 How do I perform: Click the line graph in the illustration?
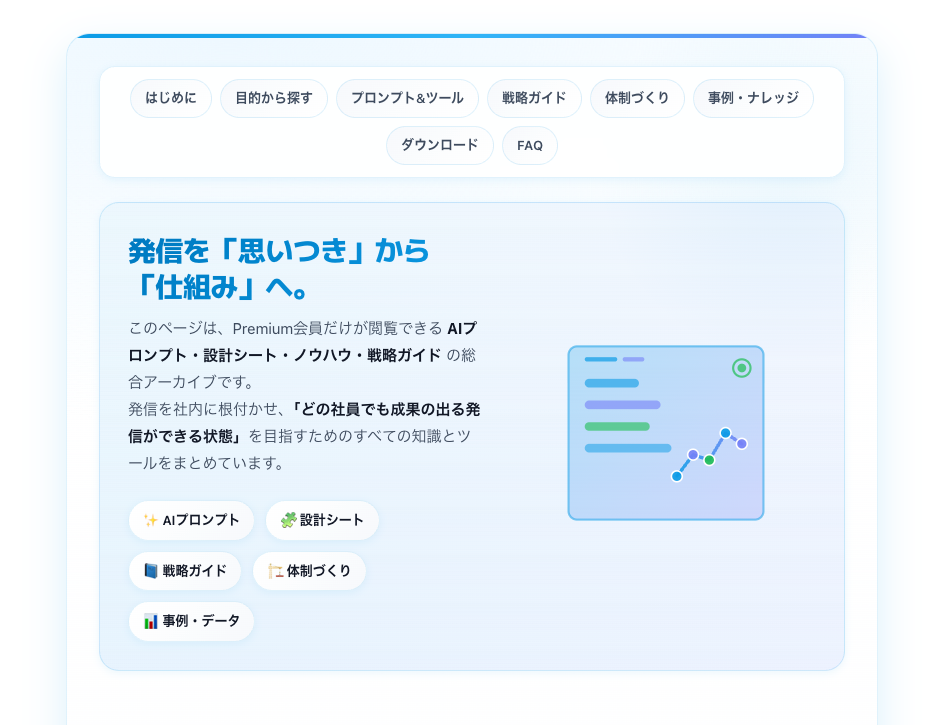point(709,455)
